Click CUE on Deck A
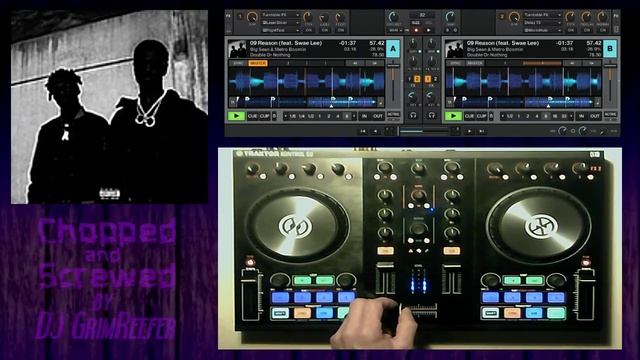Image resolution: width=640 pixels, height=360 pixels. pyautogui.click(x=252, y=116)
